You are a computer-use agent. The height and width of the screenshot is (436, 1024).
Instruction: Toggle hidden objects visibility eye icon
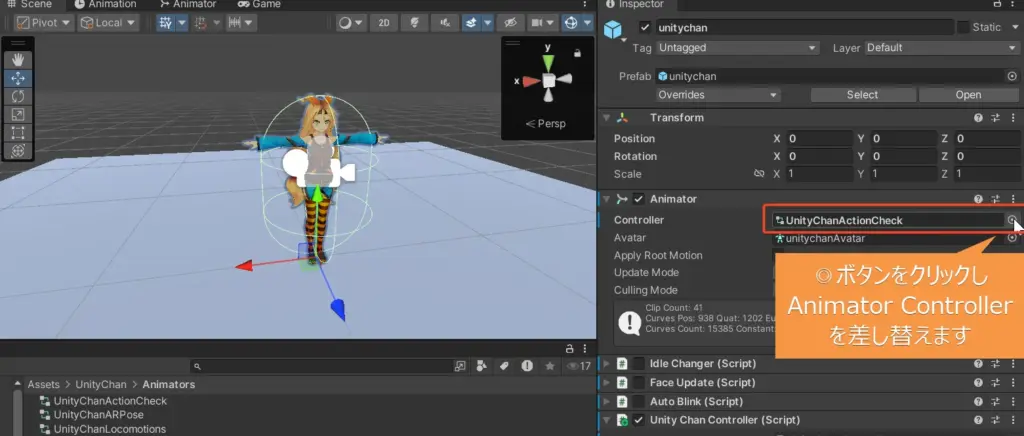[510, 23]
